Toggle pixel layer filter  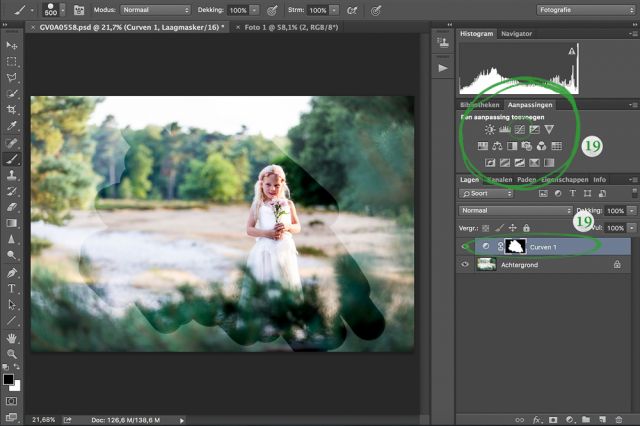(x=543, y=193)
